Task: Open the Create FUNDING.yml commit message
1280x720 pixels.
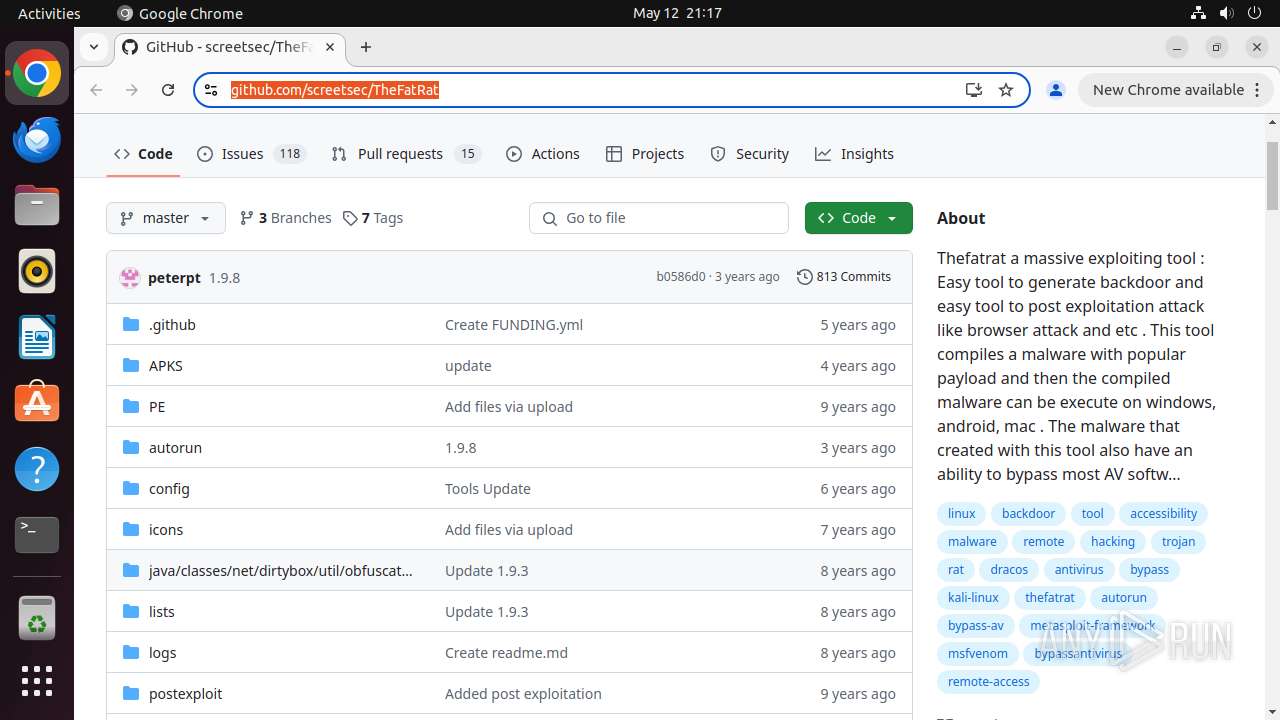Action: coord(514,325)
